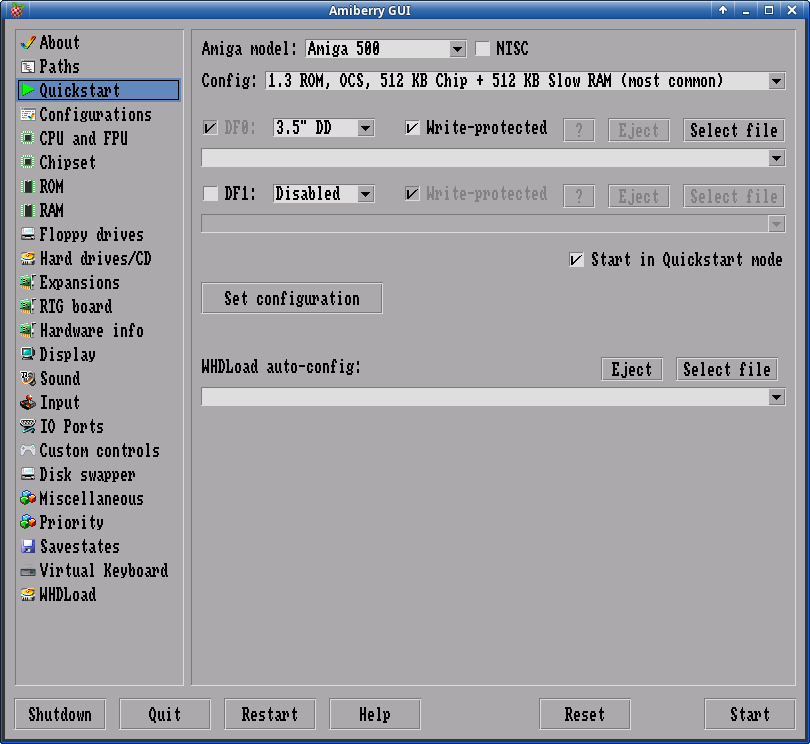This screenshot has width=810, height=744.
Task: Click the ROM icon in sidebar
Action: (28, 187)
